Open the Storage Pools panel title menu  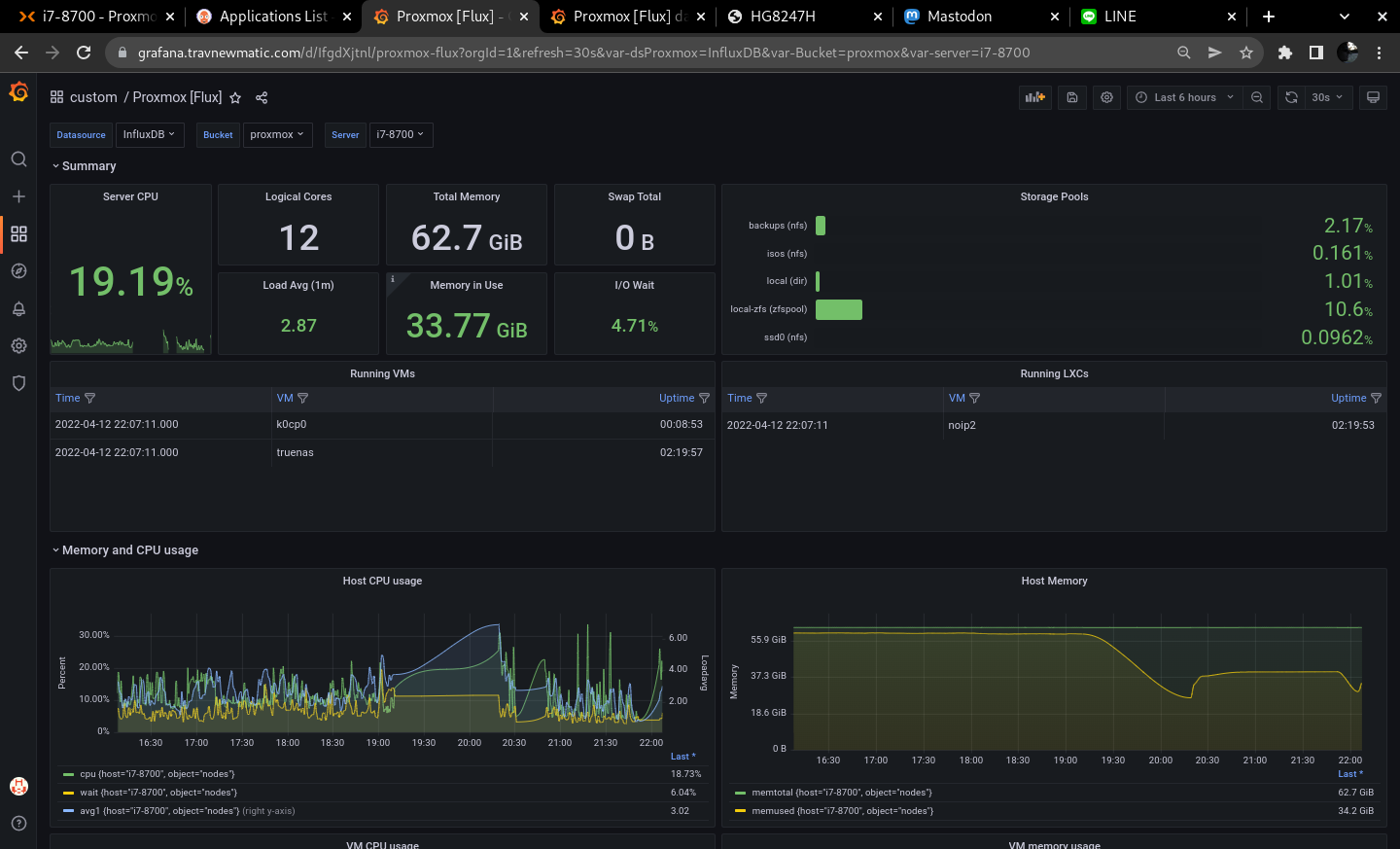(1054, 196)
